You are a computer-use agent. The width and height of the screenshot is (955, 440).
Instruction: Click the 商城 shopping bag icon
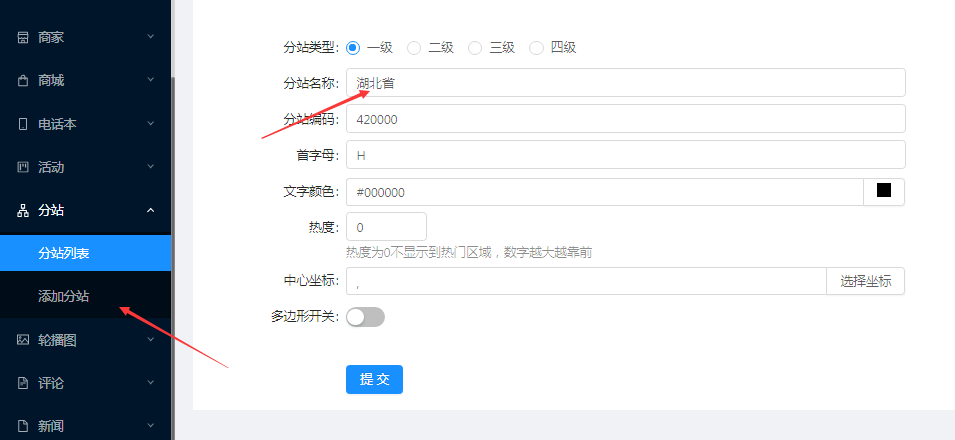[x=23, y=80]
